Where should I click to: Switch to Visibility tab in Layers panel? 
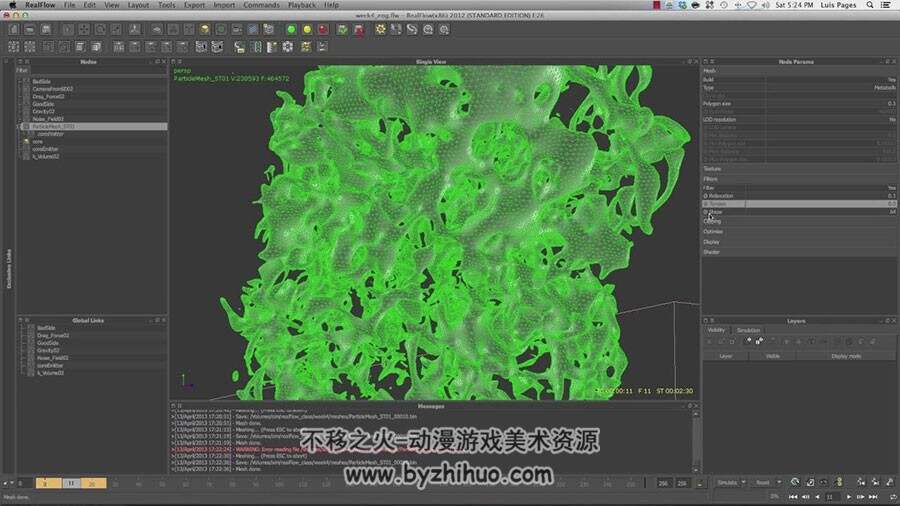click(716, 330)
